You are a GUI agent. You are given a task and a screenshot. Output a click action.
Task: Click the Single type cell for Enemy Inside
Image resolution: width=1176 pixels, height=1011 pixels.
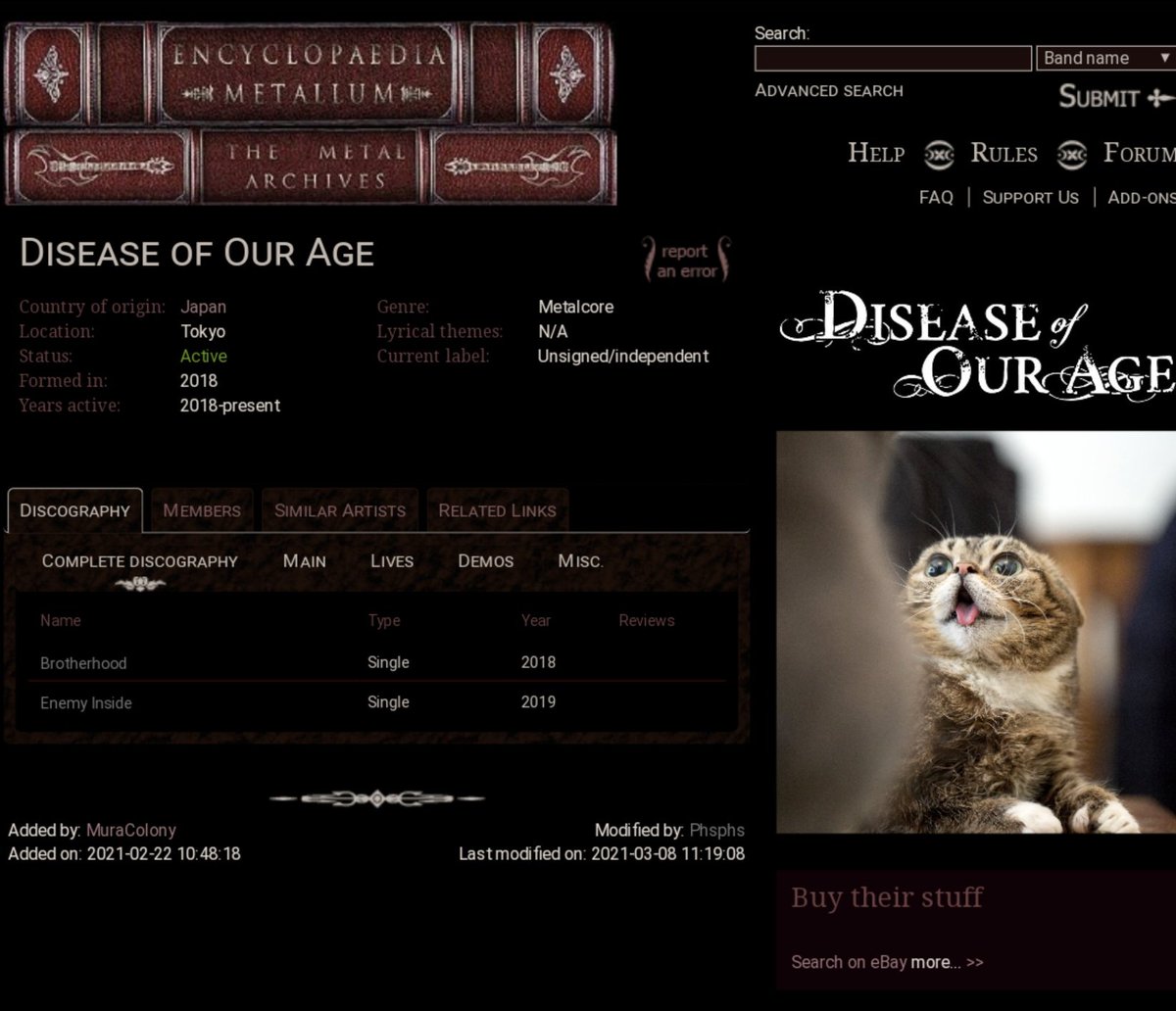click(388, 701)
